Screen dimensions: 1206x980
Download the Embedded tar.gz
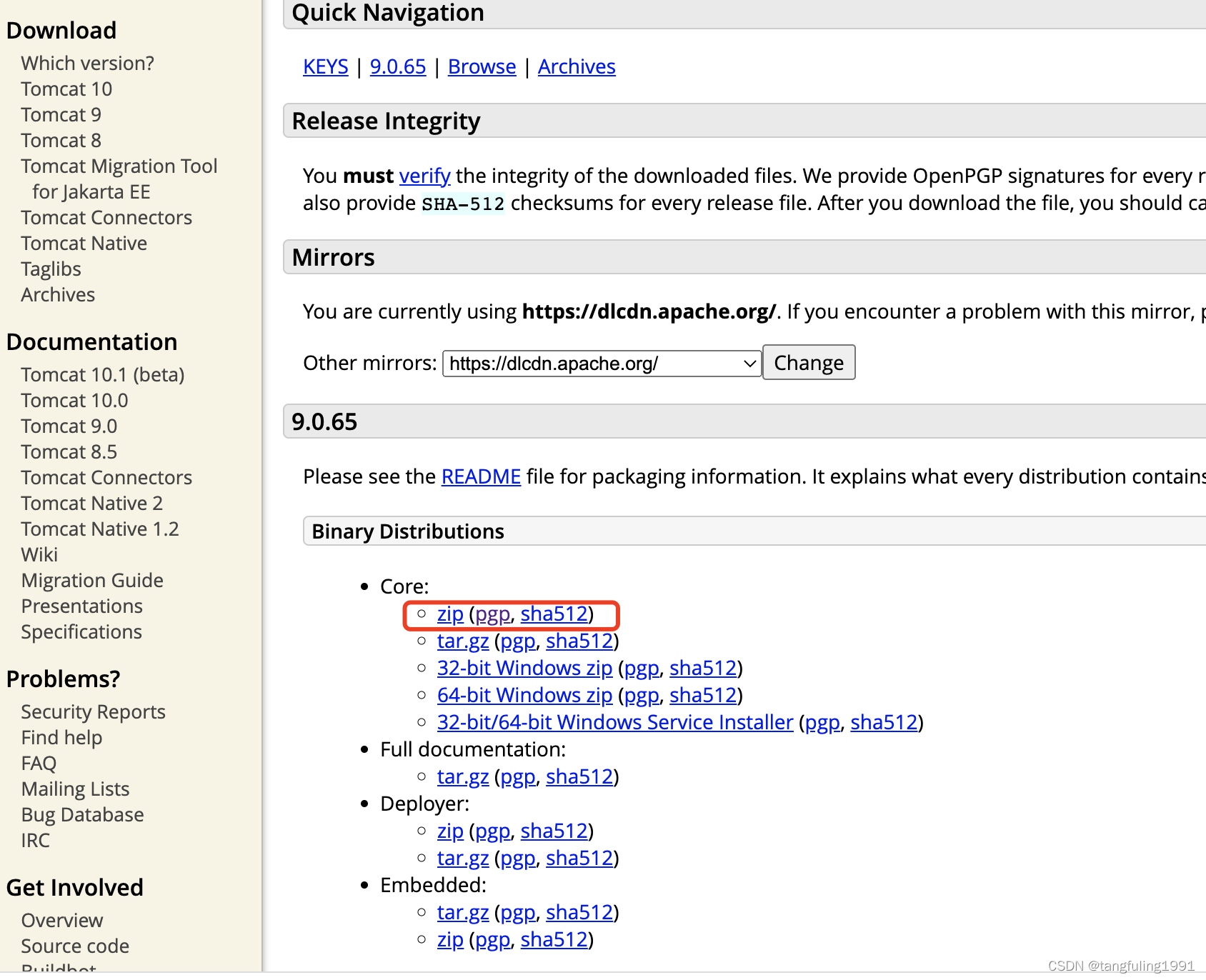(x=463, y=913)
